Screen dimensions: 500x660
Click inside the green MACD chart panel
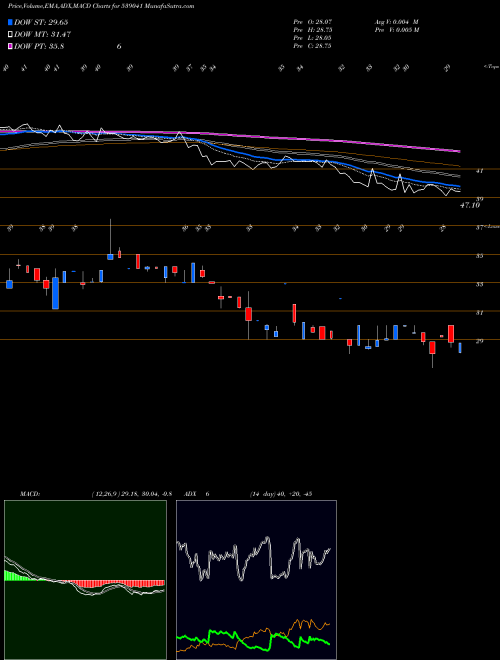point(85,580)
